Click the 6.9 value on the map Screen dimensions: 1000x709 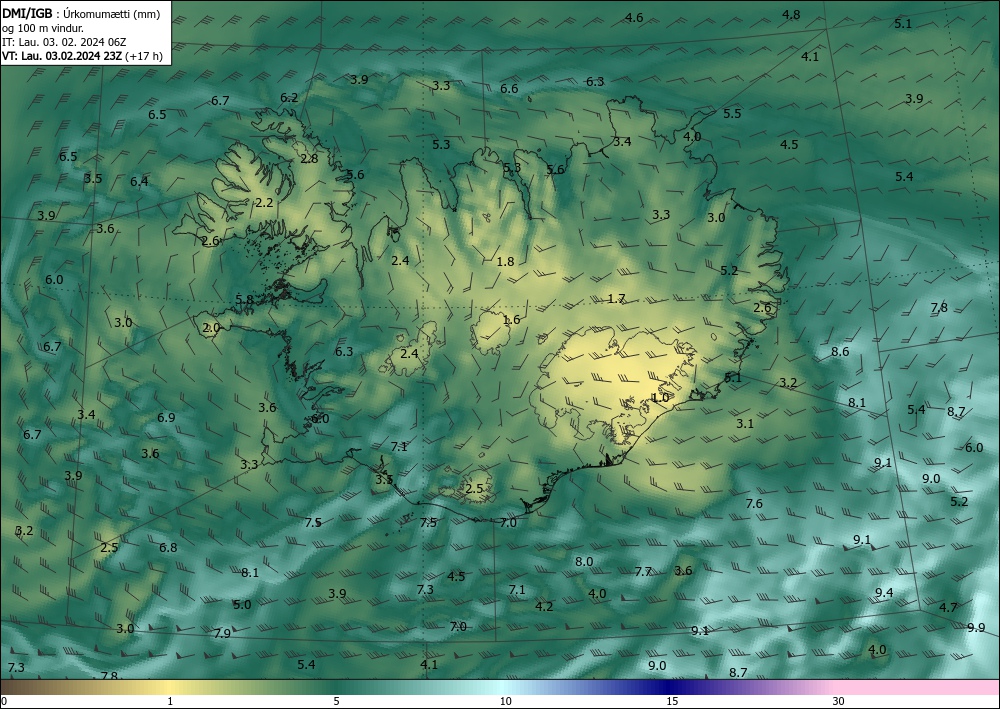tap(166, 418)
